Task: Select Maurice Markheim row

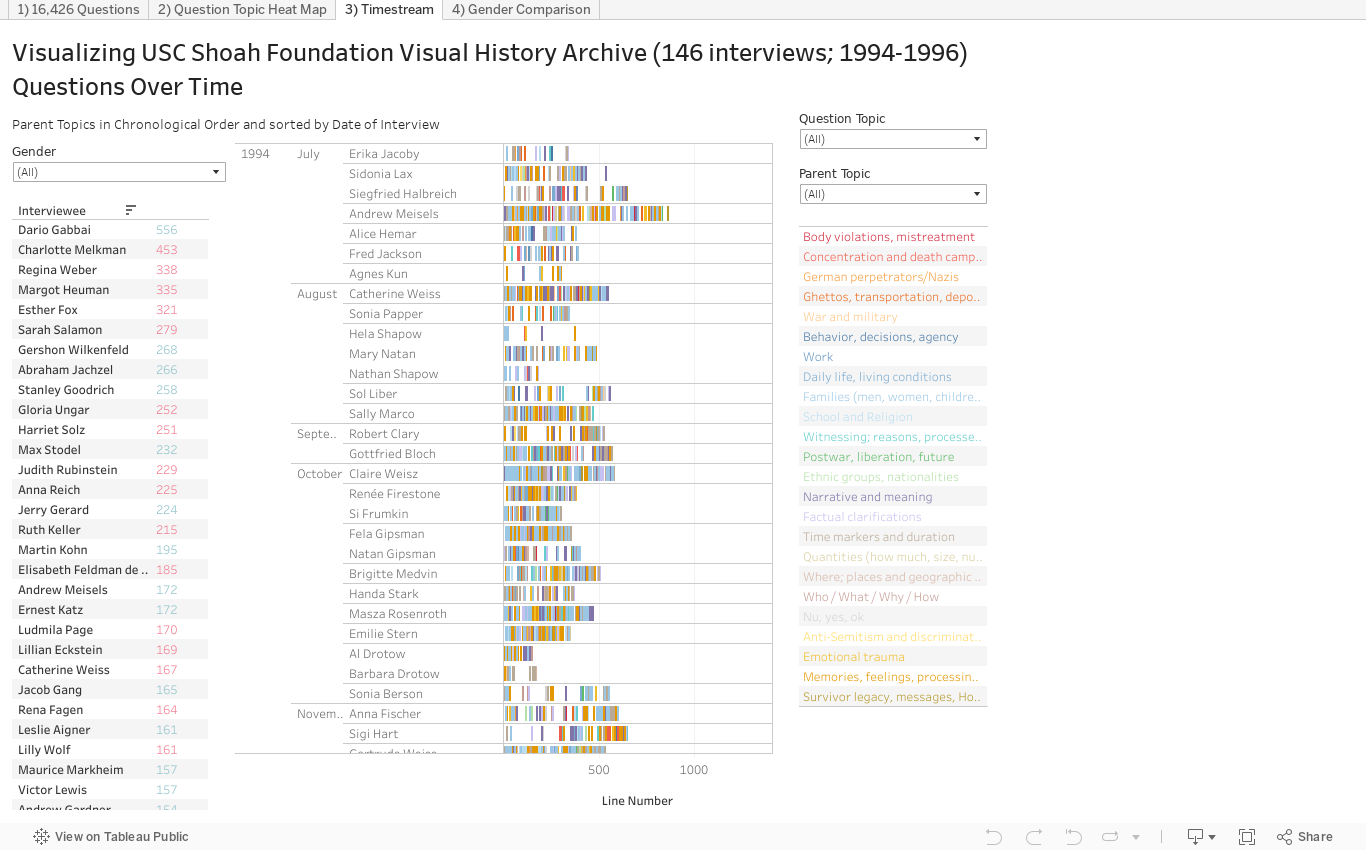Action: point(110,770)
